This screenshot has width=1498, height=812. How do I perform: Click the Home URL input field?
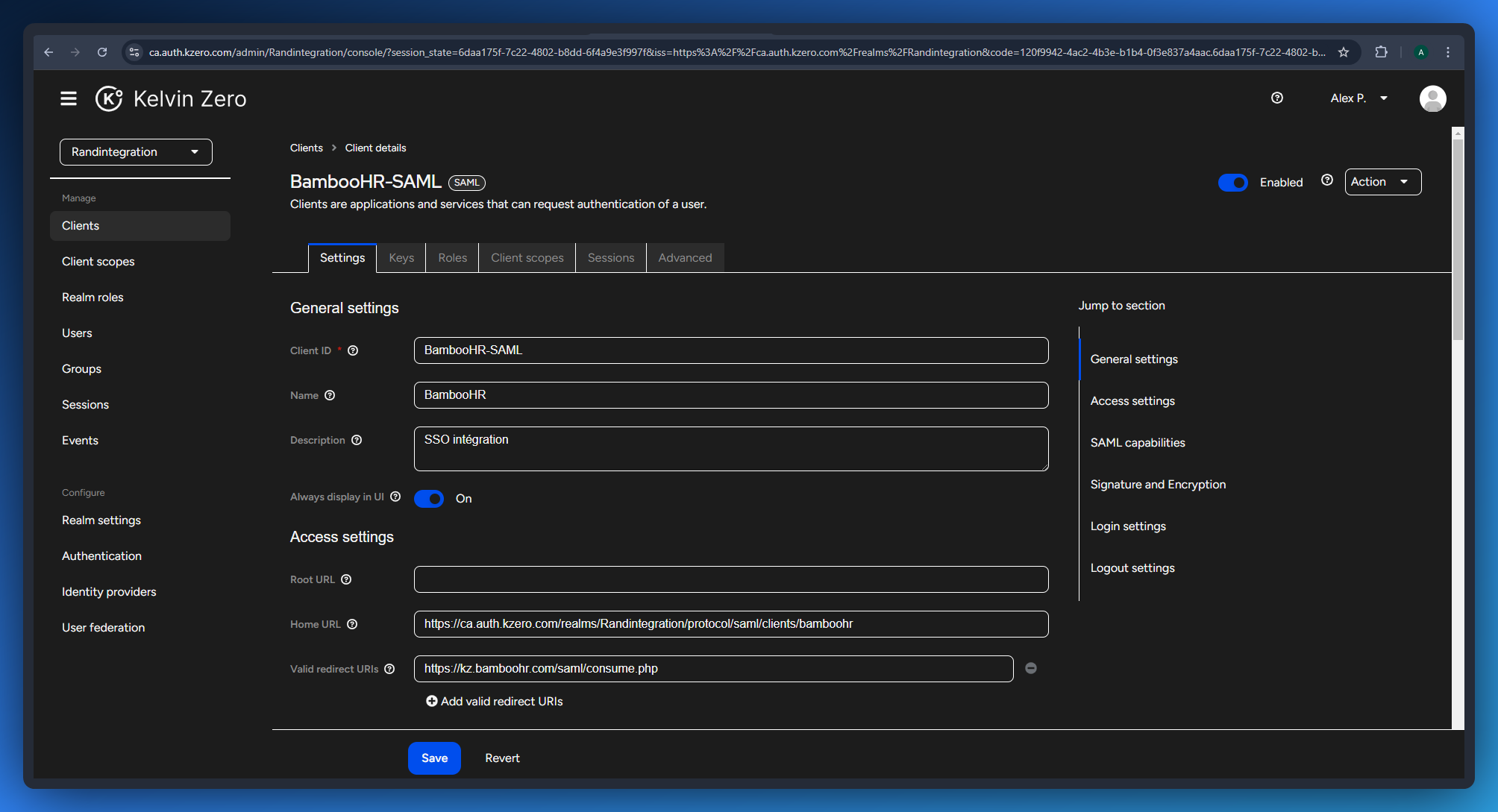[x=731, y=624]
